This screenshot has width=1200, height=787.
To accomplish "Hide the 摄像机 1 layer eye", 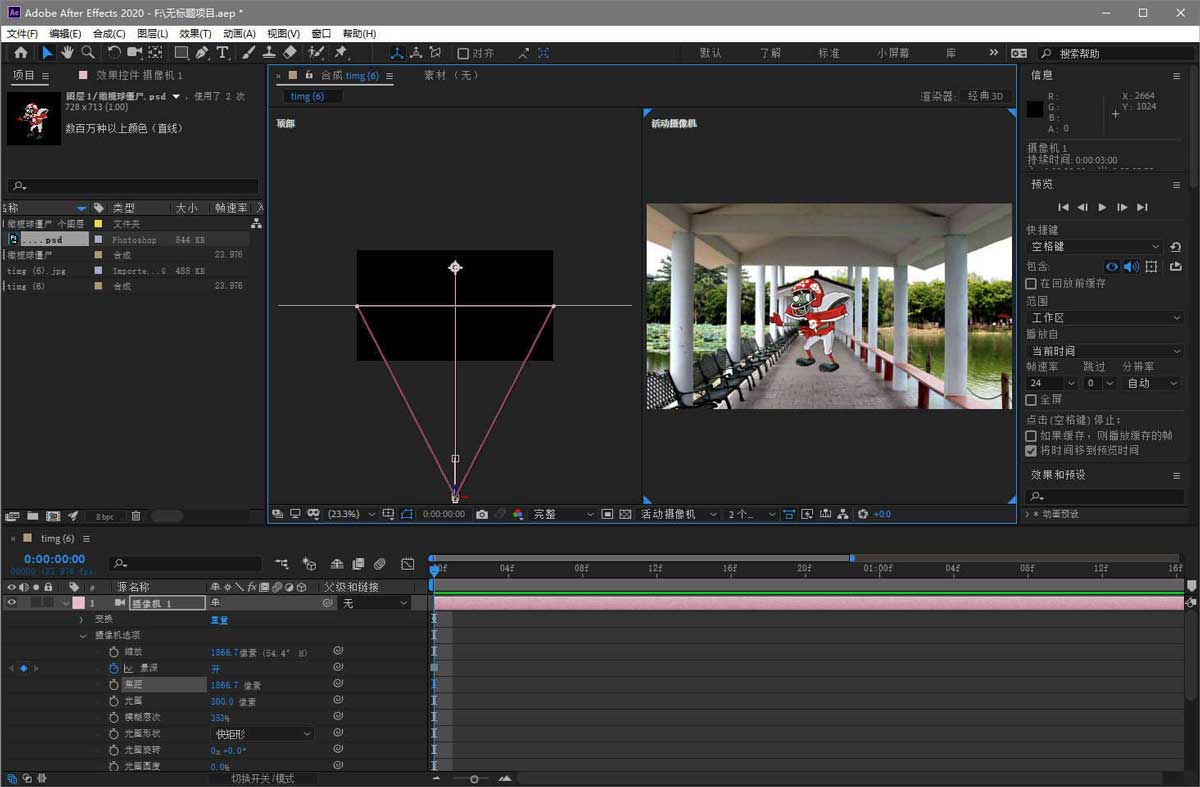I will (x=12, y=603).
